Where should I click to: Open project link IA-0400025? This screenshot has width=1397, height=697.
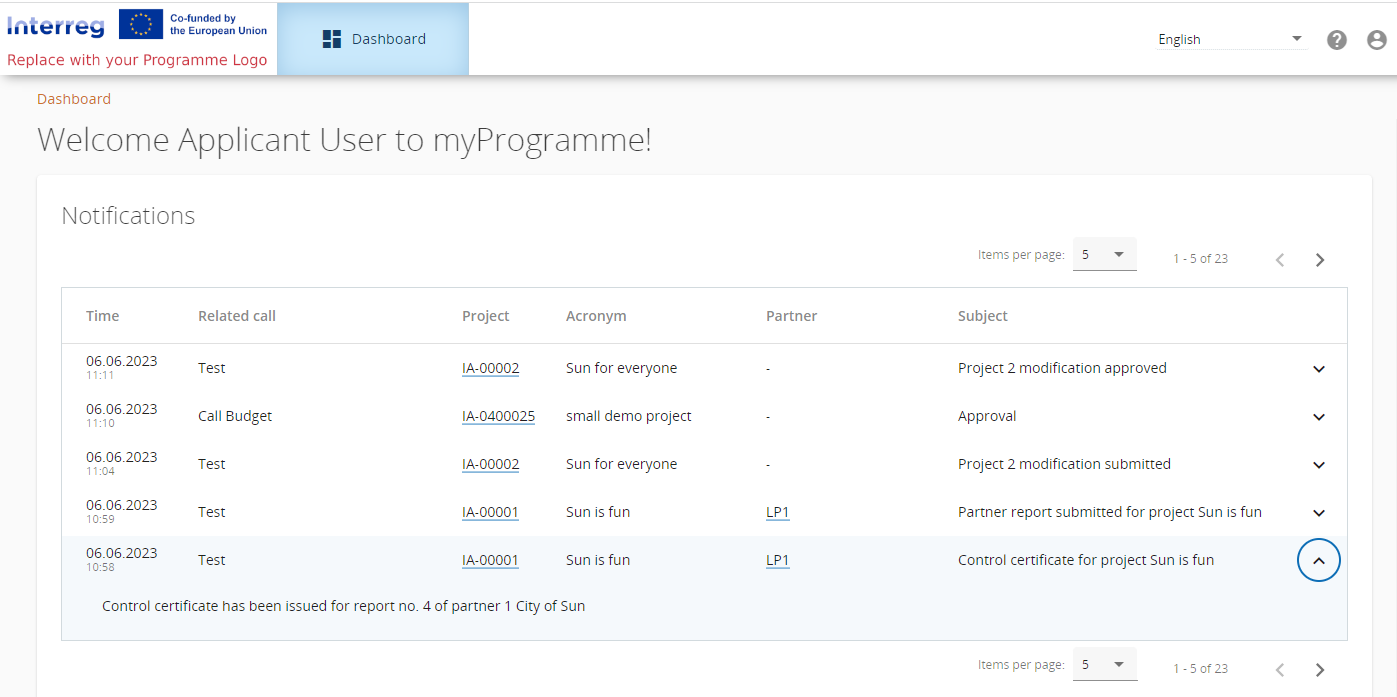click(498, 416)
